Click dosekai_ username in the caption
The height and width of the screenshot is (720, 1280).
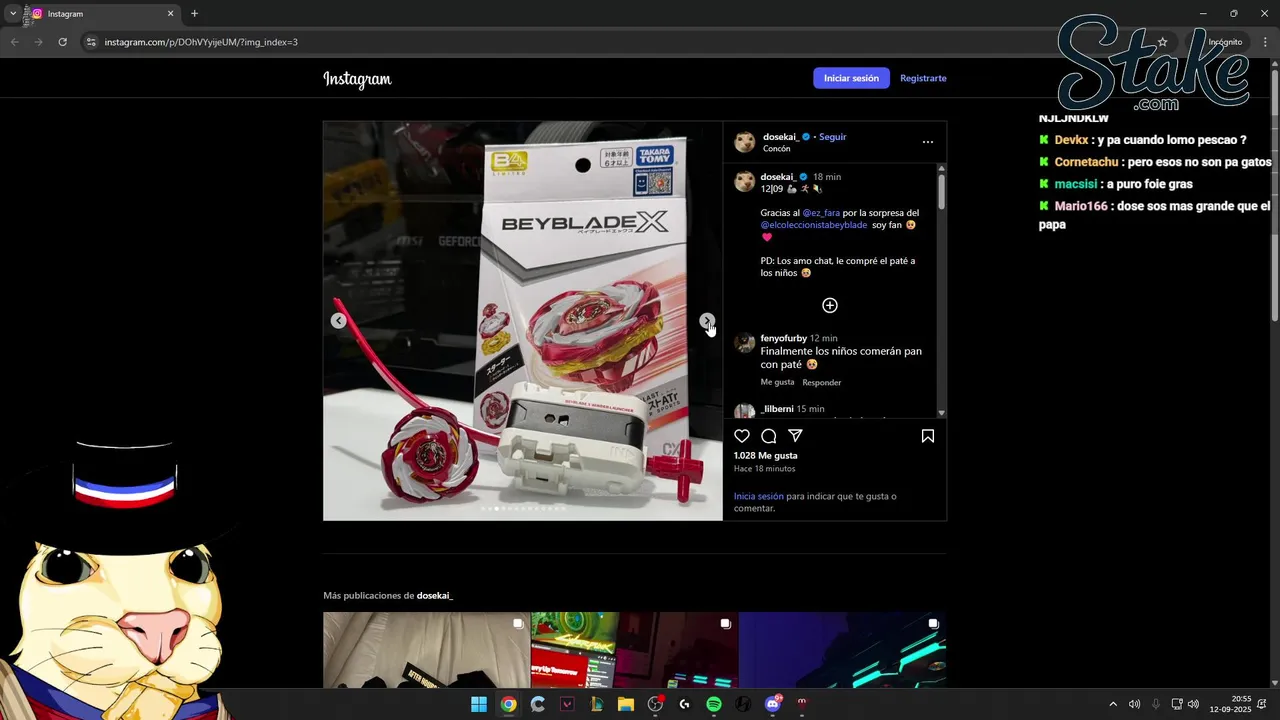tap(778, 177)
